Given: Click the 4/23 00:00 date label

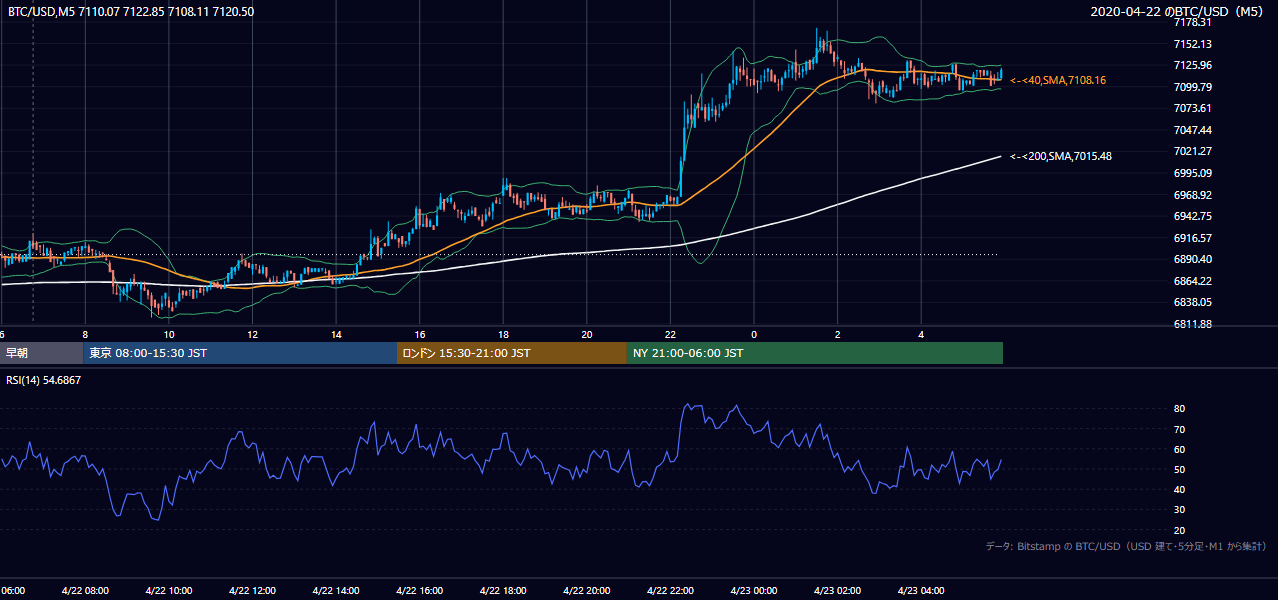Looking at the screenshot, I should tap(753, 591).
